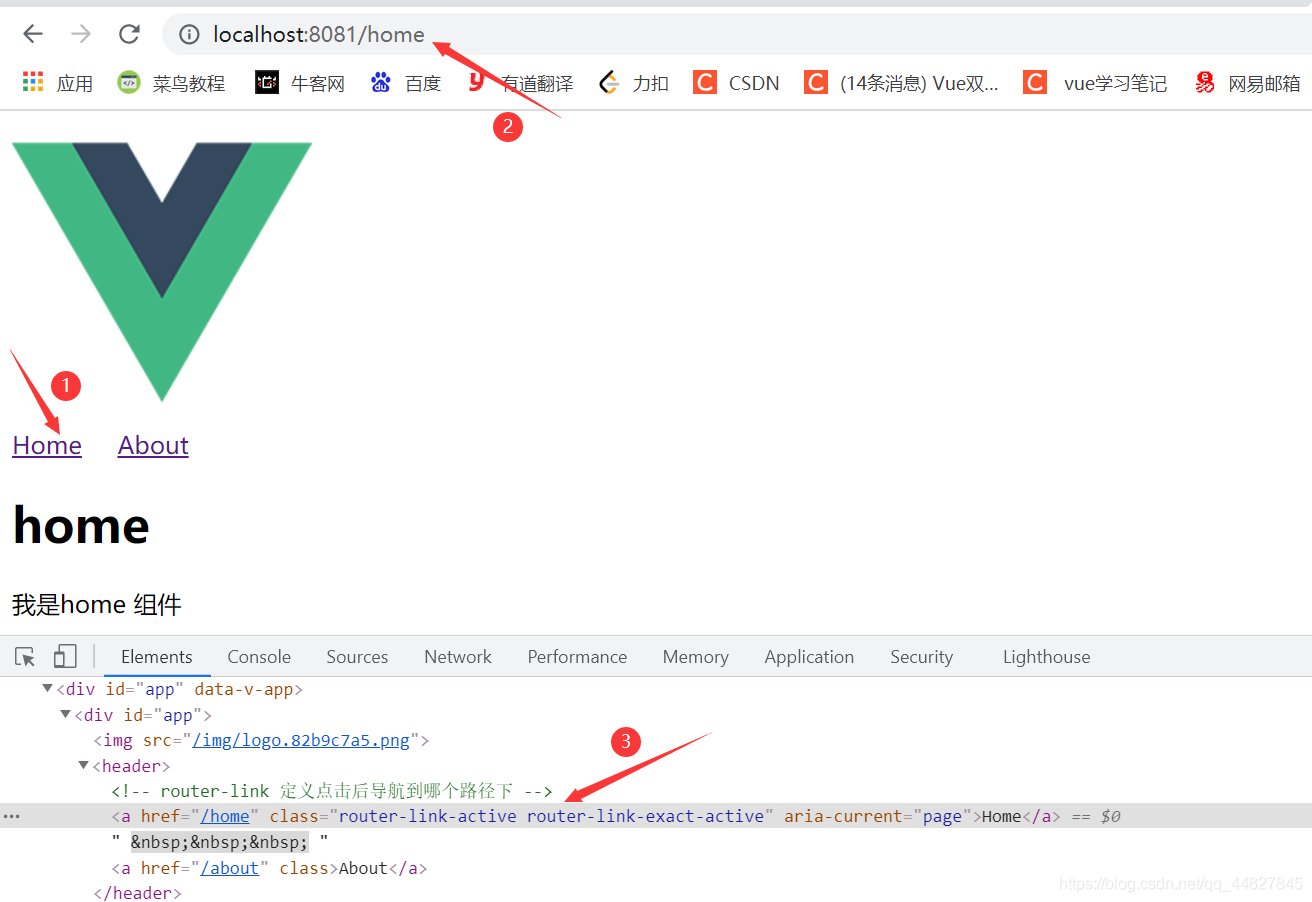Click the Vue logo image
The image size is (1312, 902).
(162, 272)
